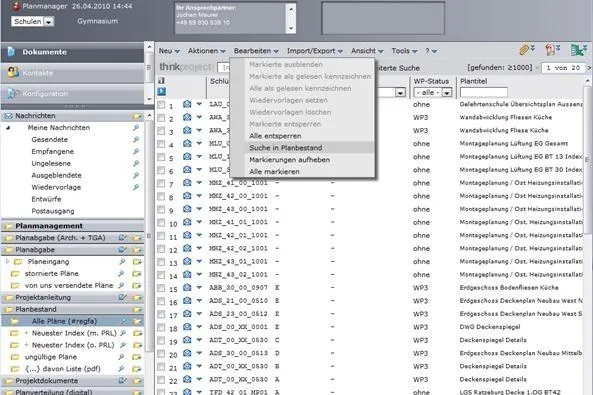Click the green Excel export icon

pyautogui.click(x=579, y=50)
